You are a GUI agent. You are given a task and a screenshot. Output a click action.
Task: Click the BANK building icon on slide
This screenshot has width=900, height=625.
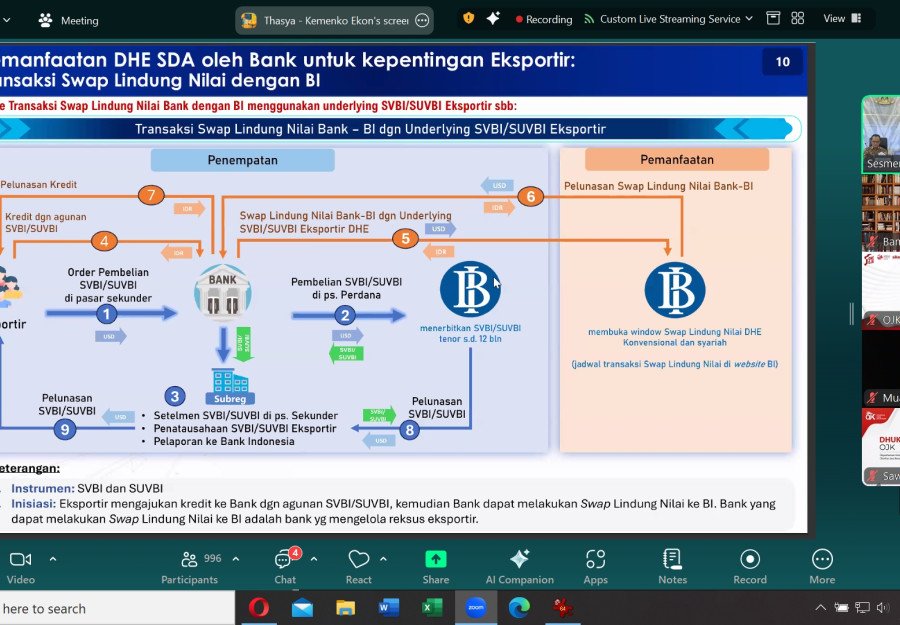222,293
